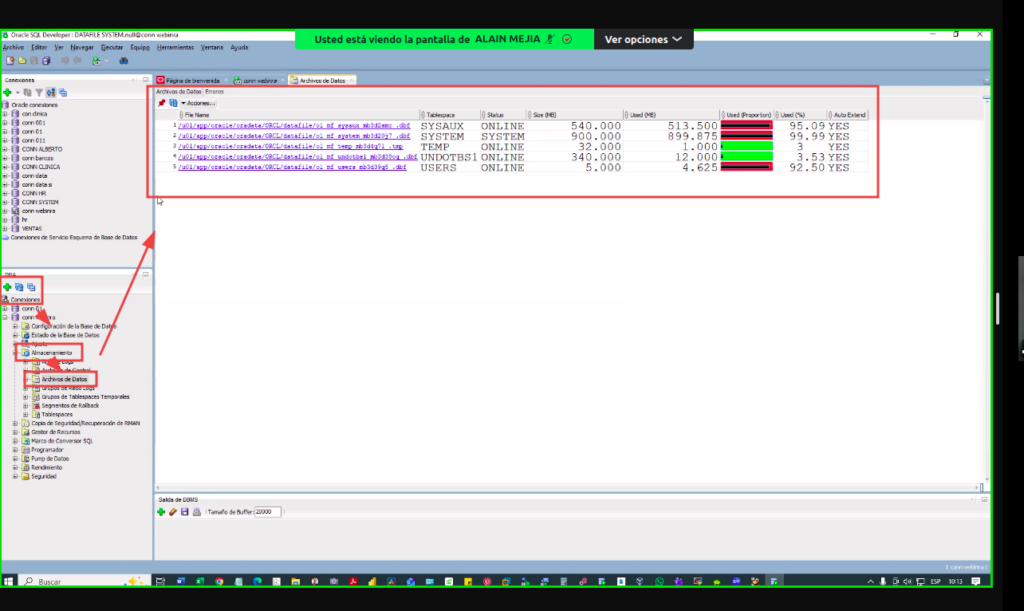
Task: Click the filter funnel icon in Conexiones panel
Action: point(37,92)
